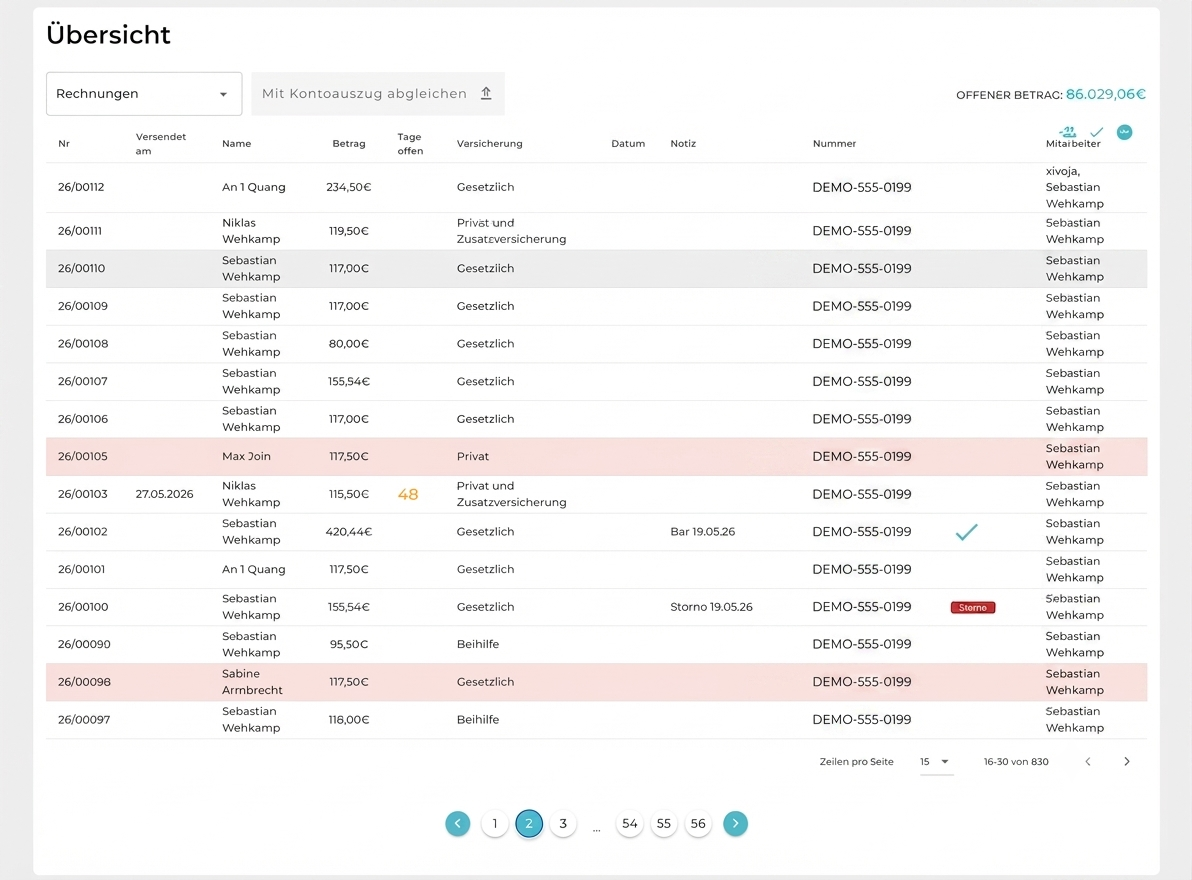Image resolution: width=1192 pixels, height=880 pixels.
Task: Sort by Versicherung column header
Action: (490, 144)
